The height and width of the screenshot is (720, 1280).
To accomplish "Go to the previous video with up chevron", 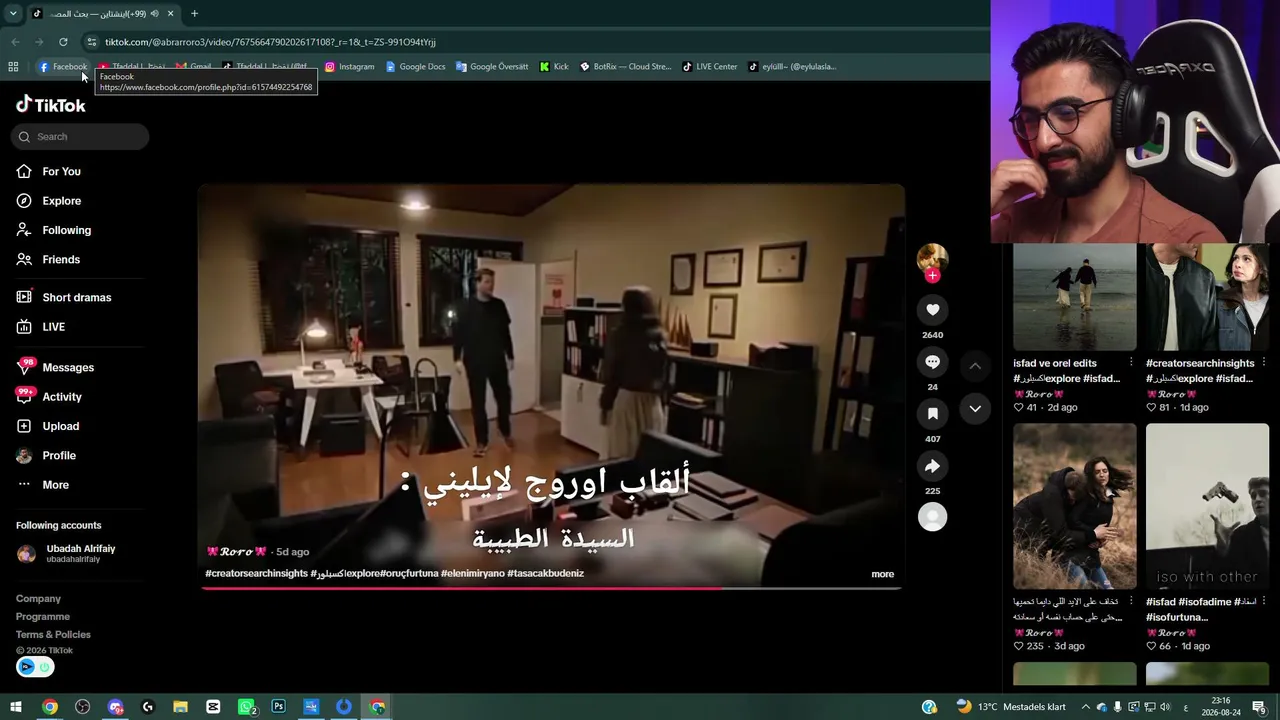I will click(975, 366).
